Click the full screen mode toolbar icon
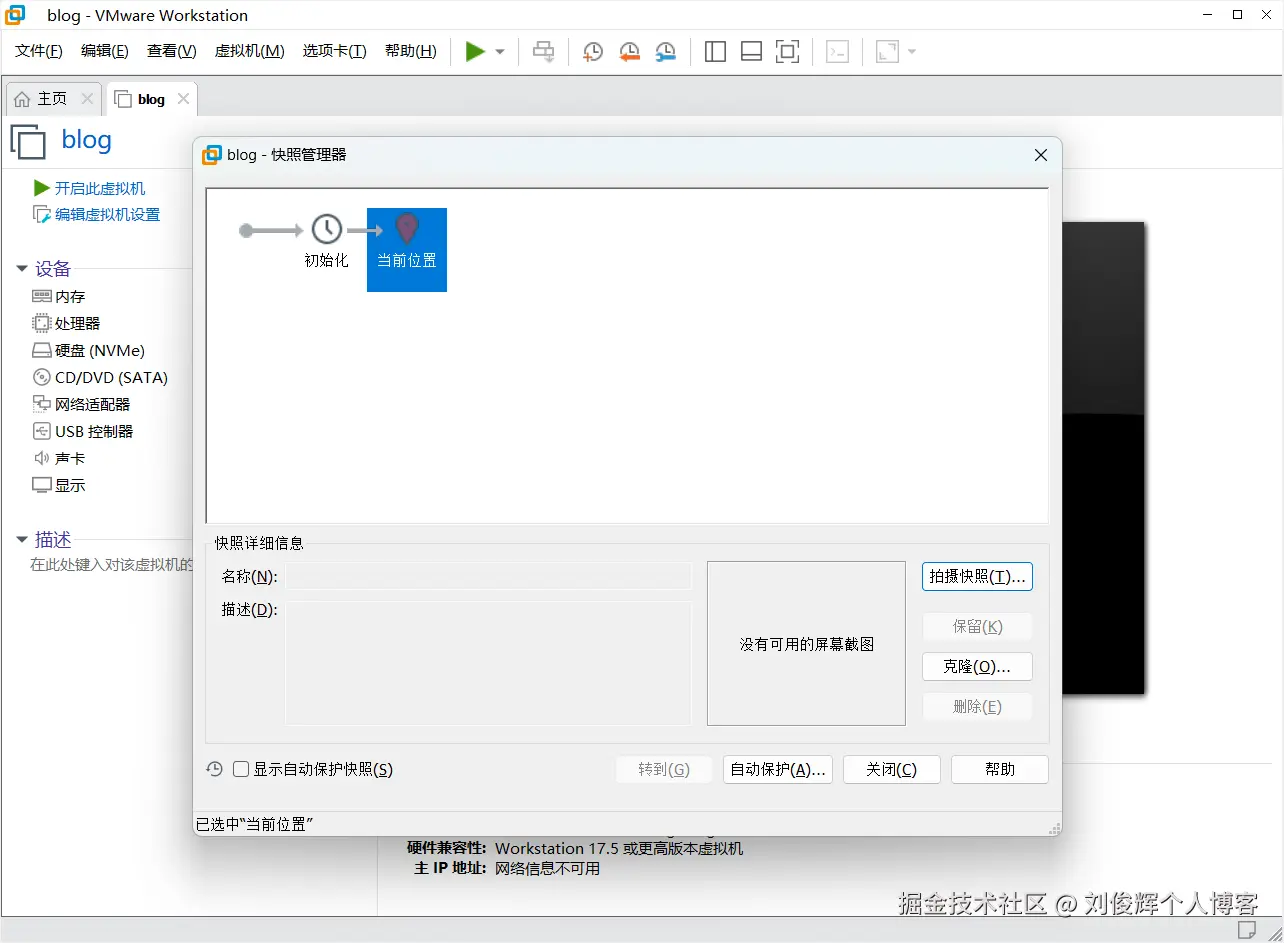1284x943 pixels. point(788,52)
